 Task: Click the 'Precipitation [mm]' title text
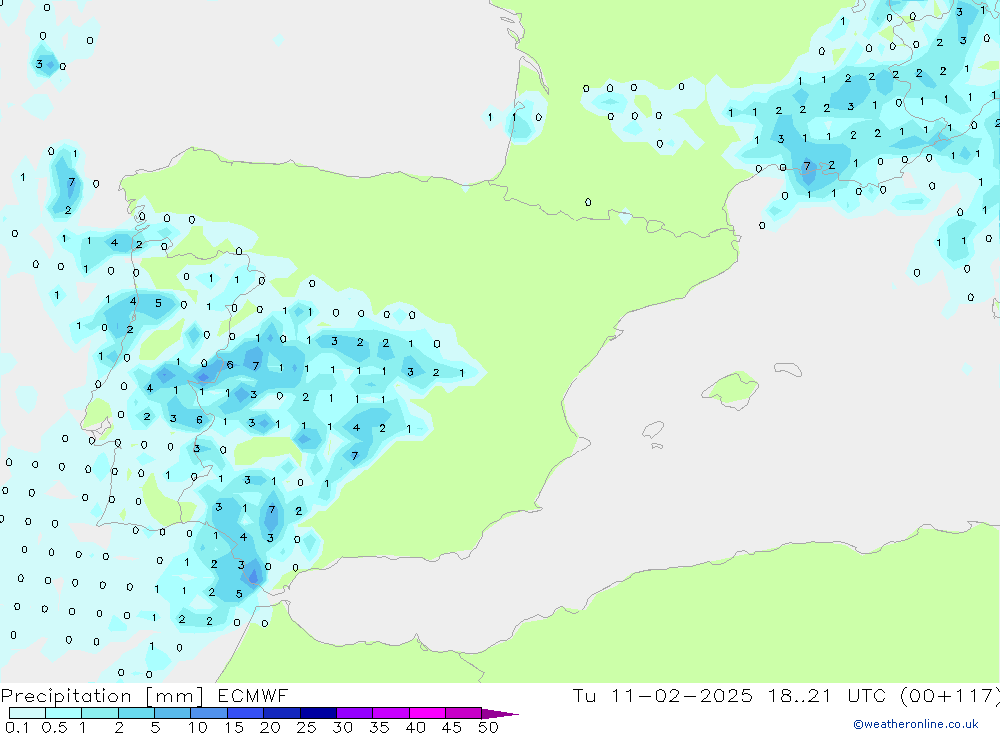(102, 696)
